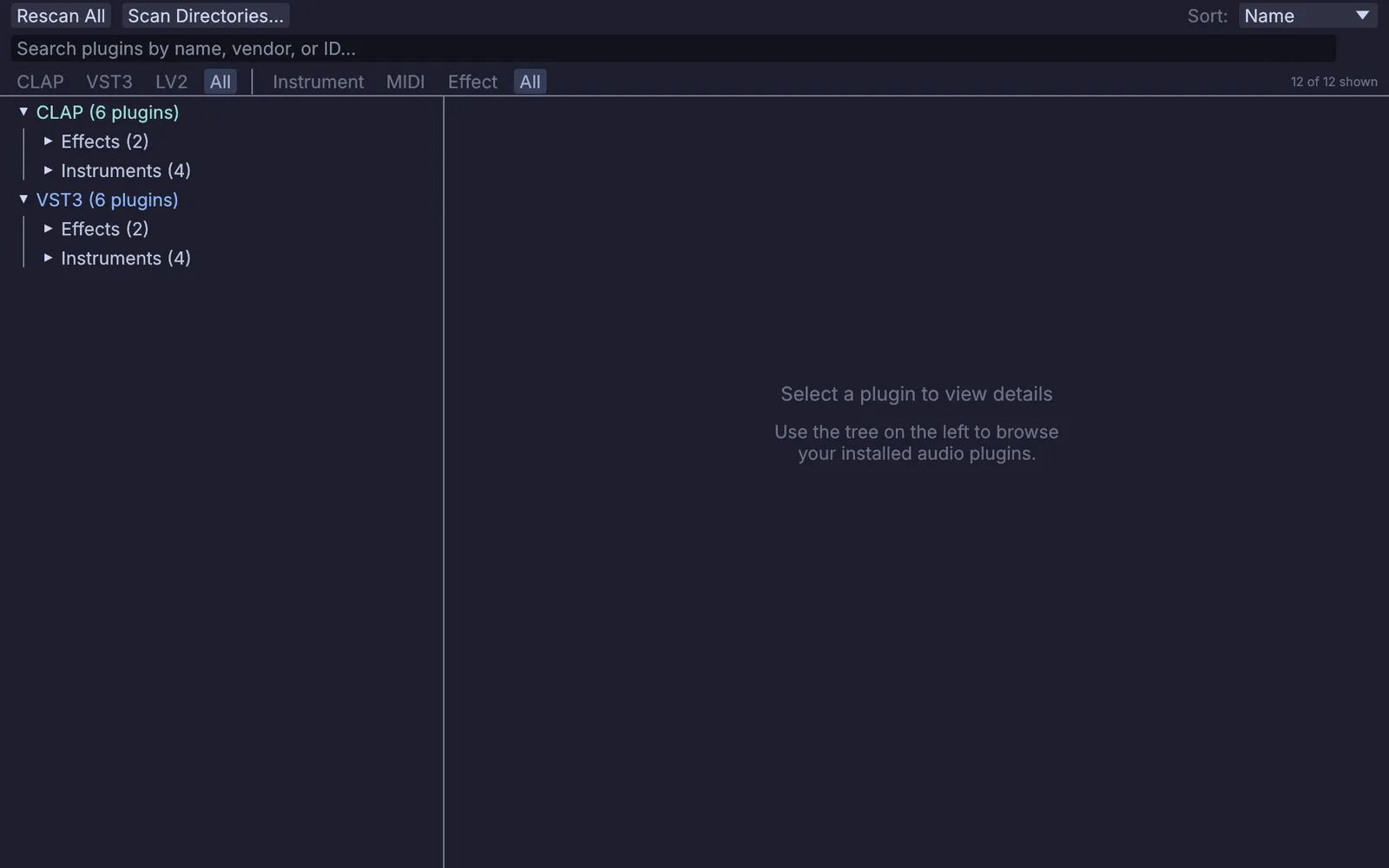Image resolution: width=1389 pixels, height=868 pixels.
Task: Expand Instruments under CLAP group
Action: point(49,170)
